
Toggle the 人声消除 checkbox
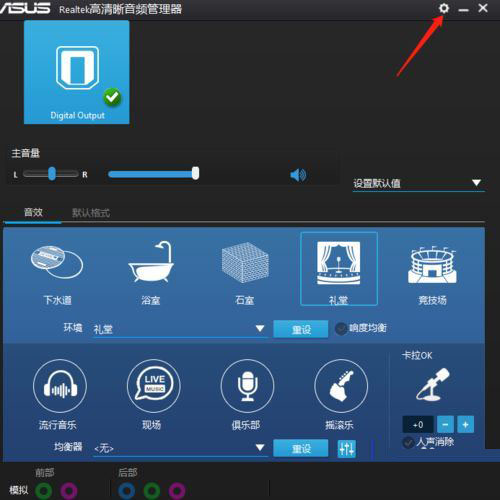pos(408,443)
